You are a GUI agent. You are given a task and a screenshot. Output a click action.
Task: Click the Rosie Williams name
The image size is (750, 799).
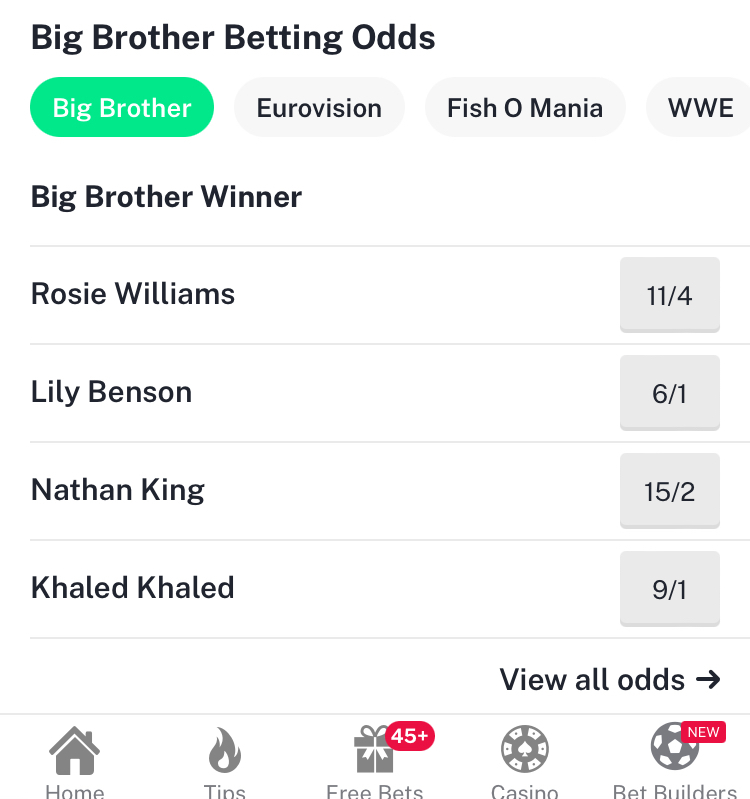pyautogui.click(x=133, y=294)
